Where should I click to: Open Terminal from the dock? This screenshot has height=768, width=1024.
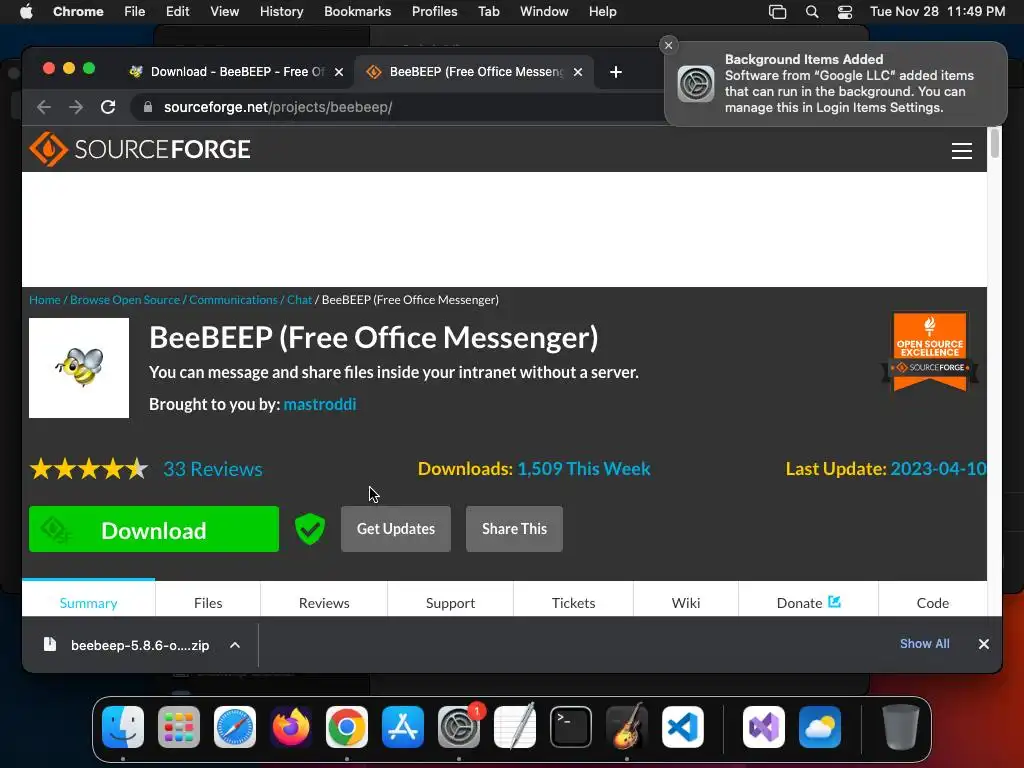(571, 727)
